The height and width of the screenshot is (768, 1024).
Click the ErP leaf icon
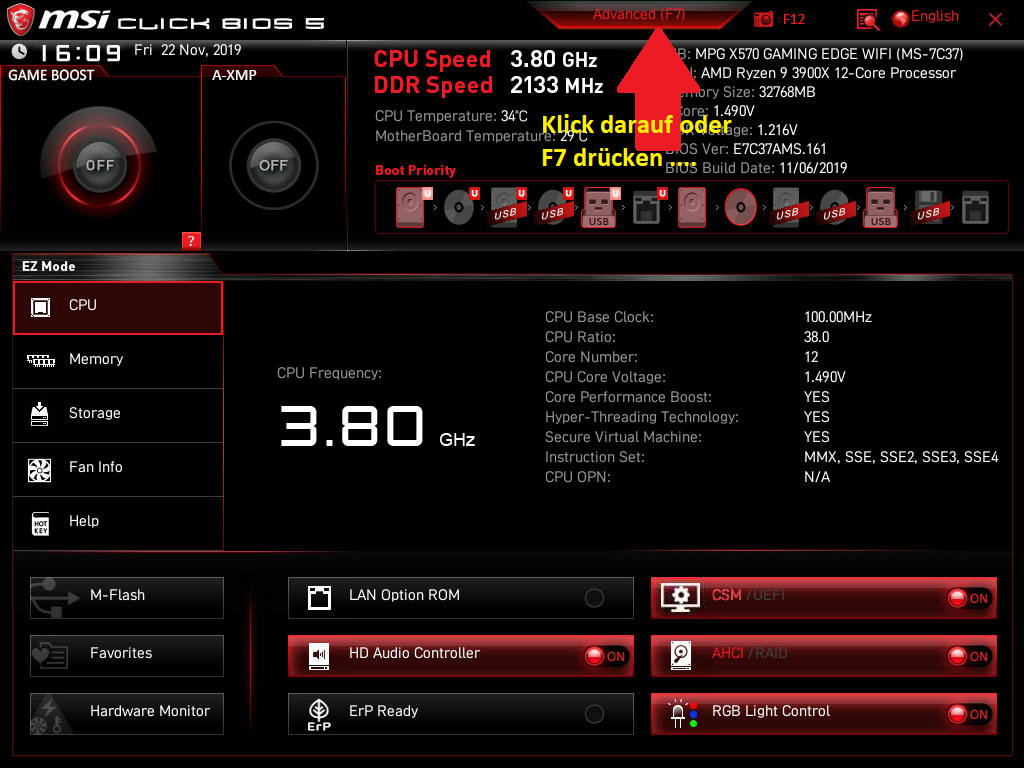pos(319,714)
